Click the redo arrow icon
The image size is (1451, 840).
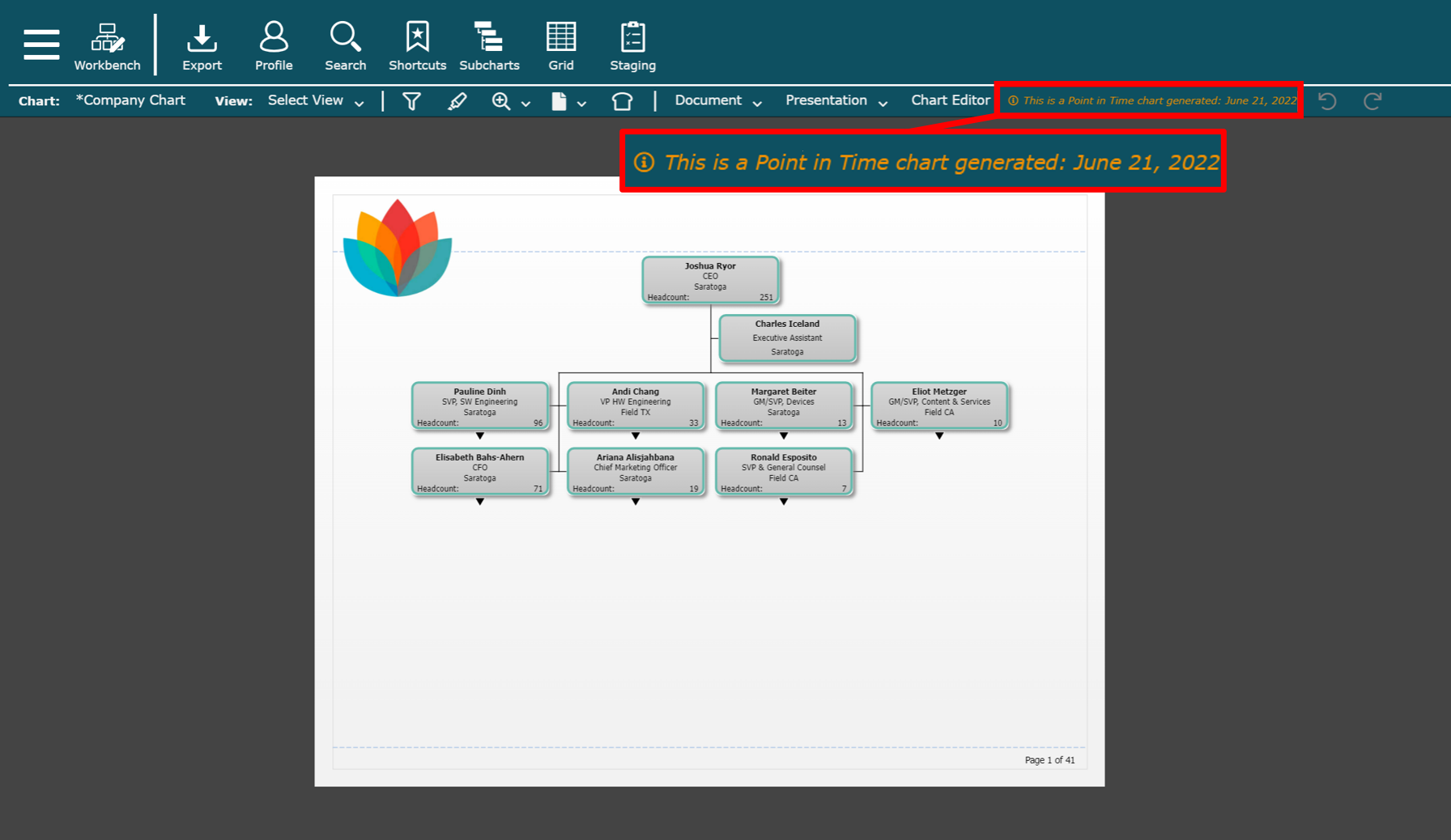point(1372,101)
